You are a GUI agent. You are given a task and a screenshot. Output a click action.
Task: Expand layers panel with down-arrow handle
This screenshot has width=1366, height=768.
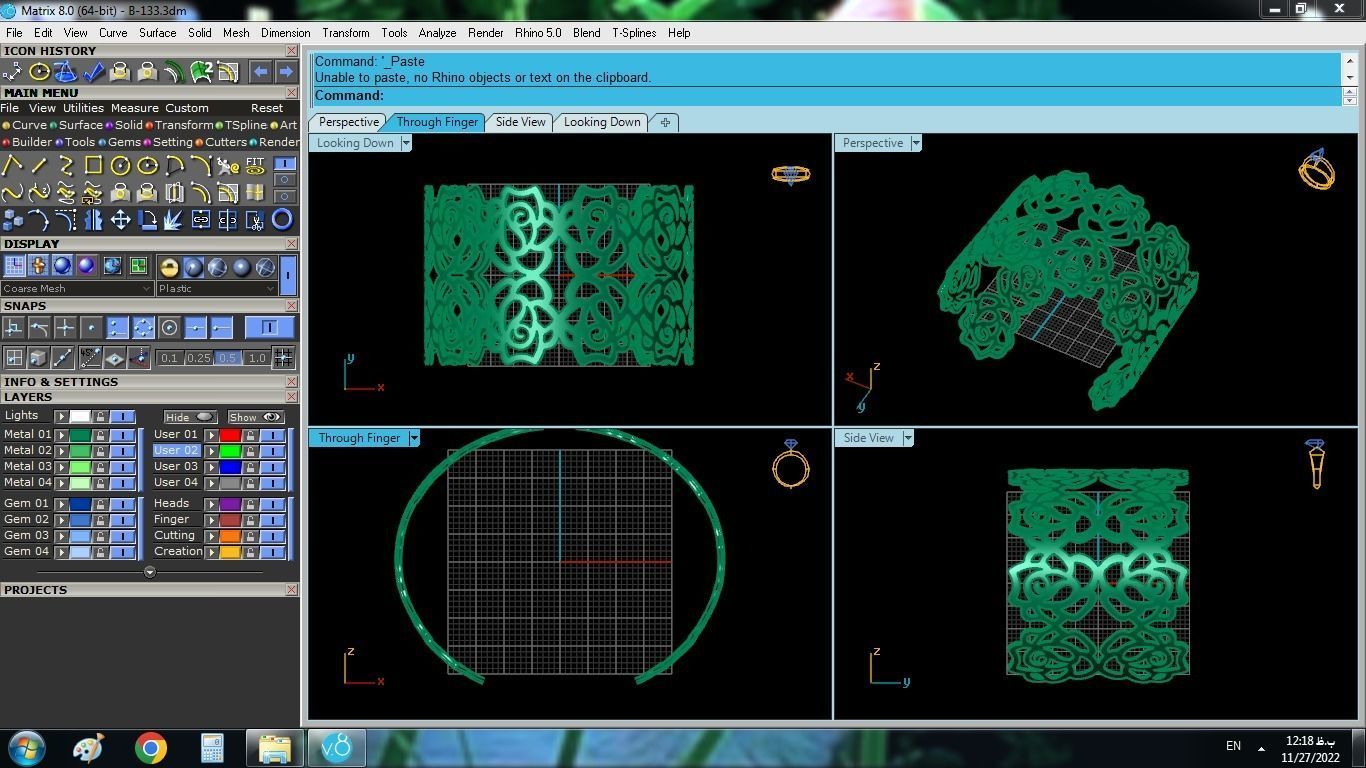coord(150,572)
